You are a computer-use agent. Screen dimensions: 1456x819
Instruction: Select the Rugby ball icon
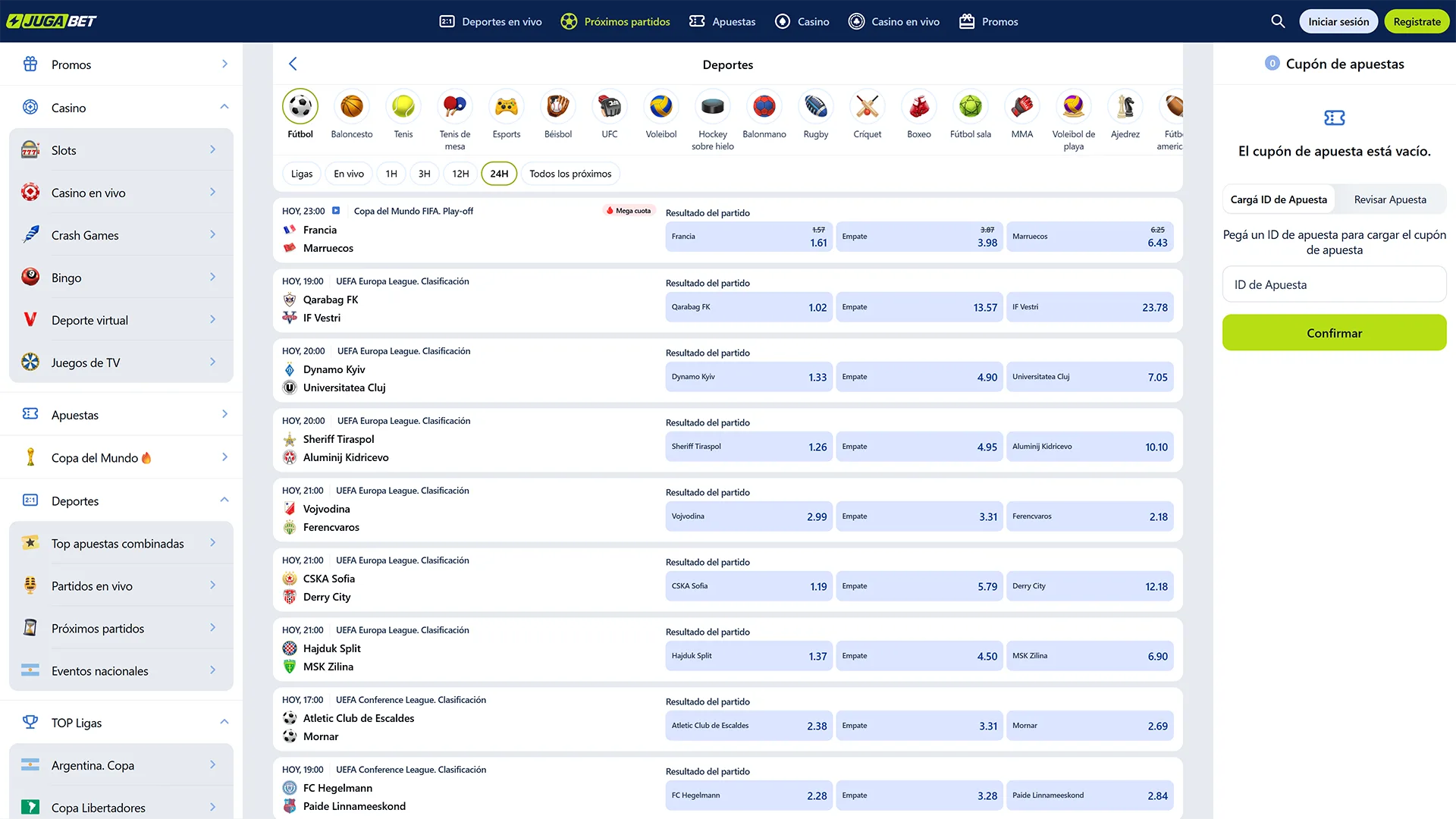[x=816, y=107]
